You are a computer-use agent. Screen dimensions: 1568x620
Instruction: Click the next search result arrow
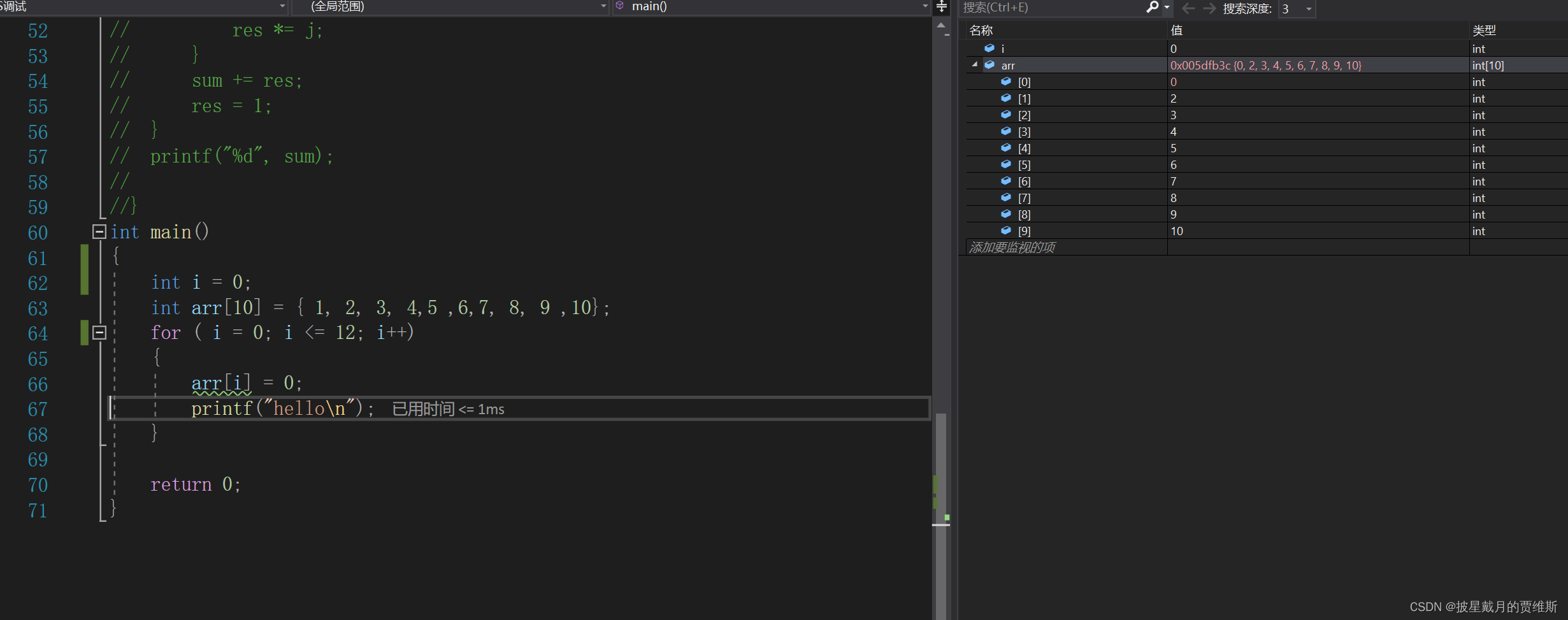pyautogui.click(x=1209, y=8)
